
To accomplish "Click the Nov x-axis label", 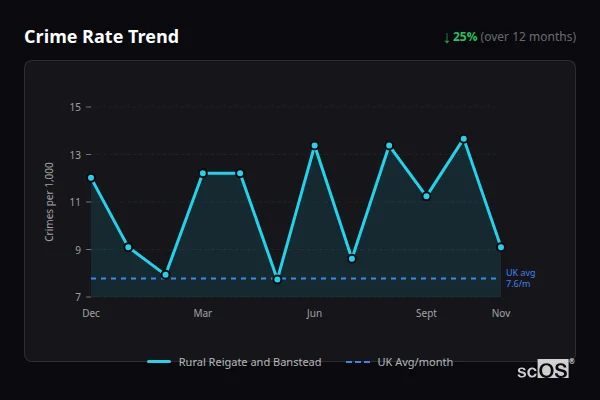I will coord(501,313).
